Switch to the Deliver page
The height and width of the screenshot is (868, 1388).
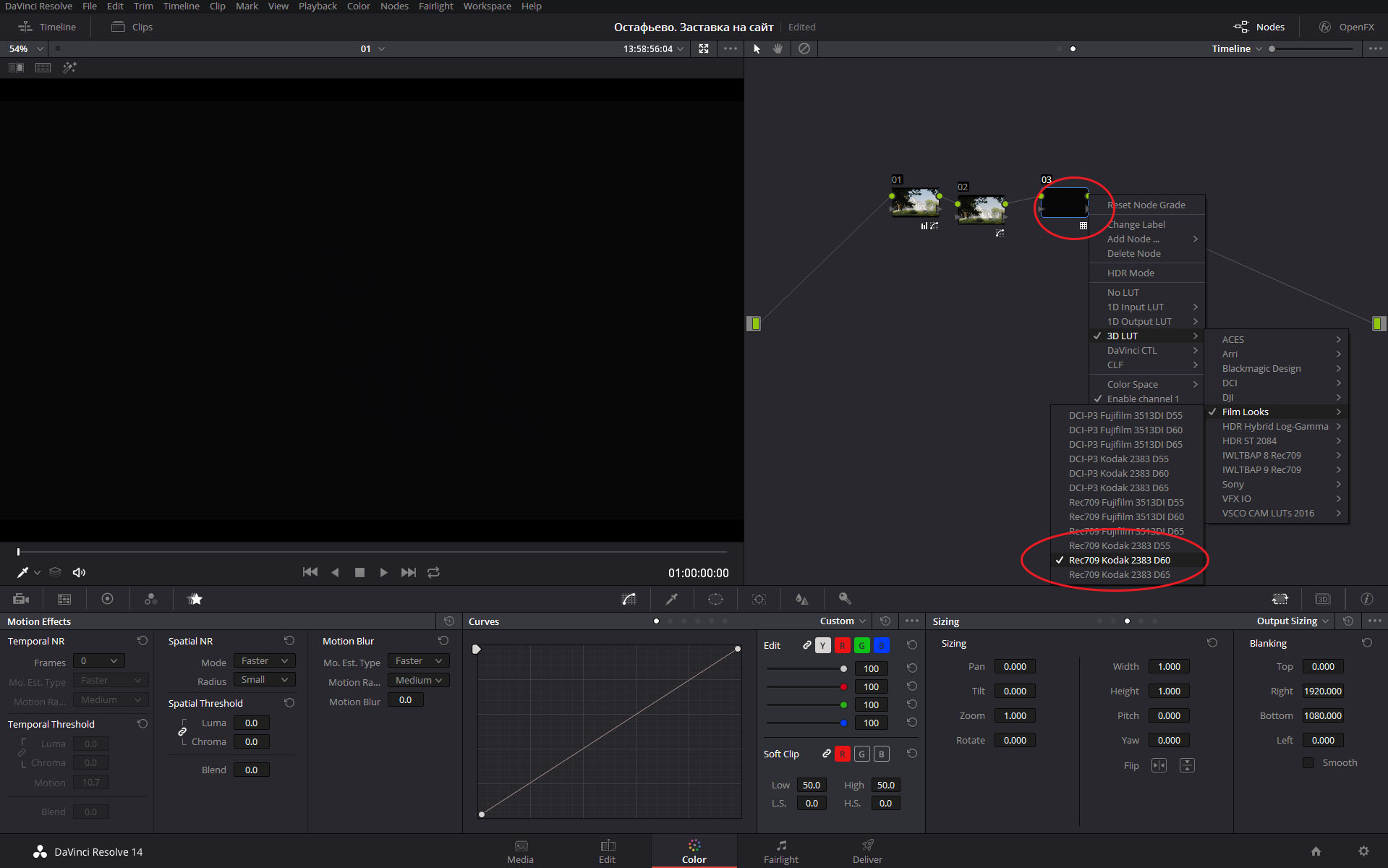(867, 851)
